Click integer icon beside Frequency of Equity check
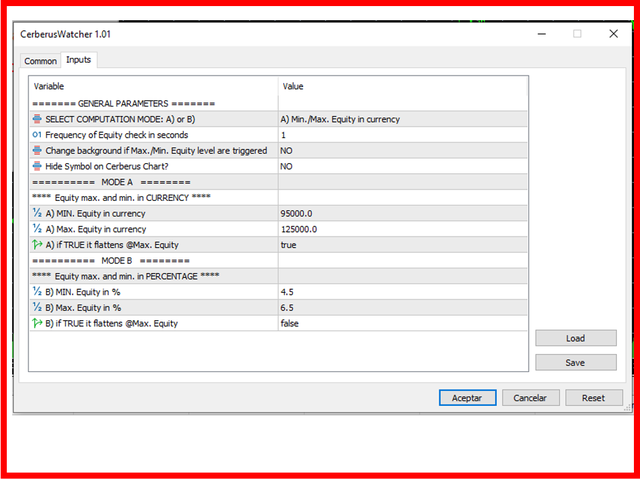The image size is (640, 480). 37,135
